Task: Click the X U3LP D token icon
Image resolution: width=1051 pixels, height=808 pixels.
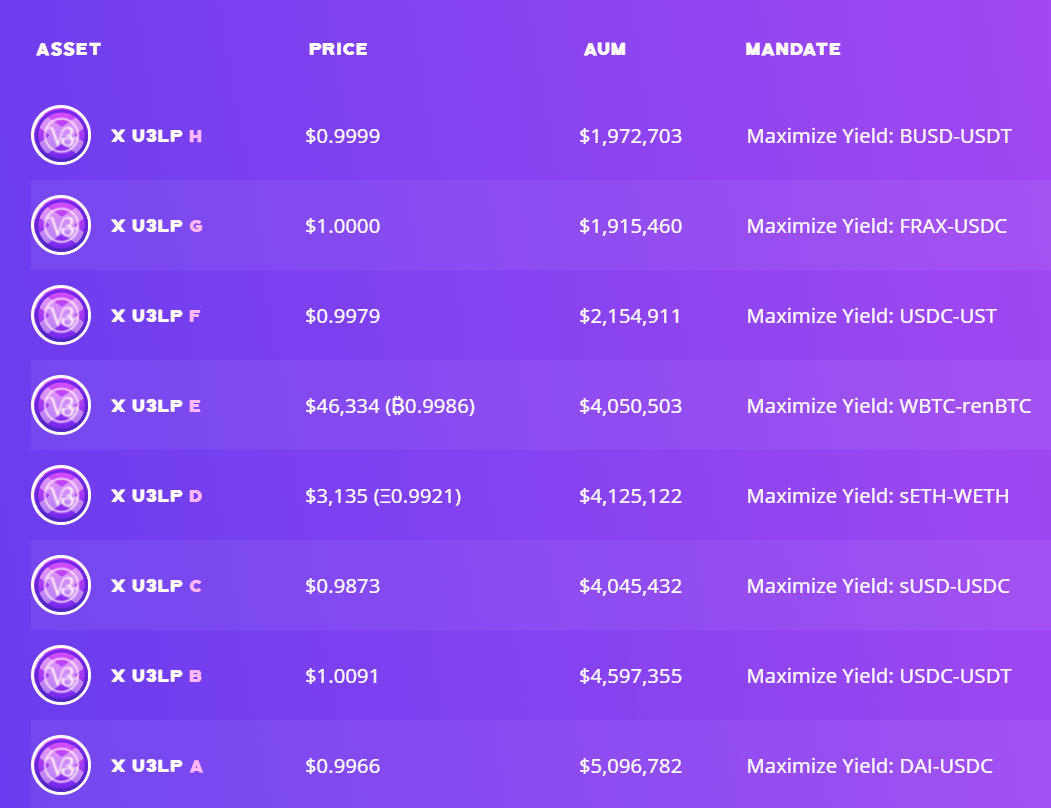Action: 61,495
